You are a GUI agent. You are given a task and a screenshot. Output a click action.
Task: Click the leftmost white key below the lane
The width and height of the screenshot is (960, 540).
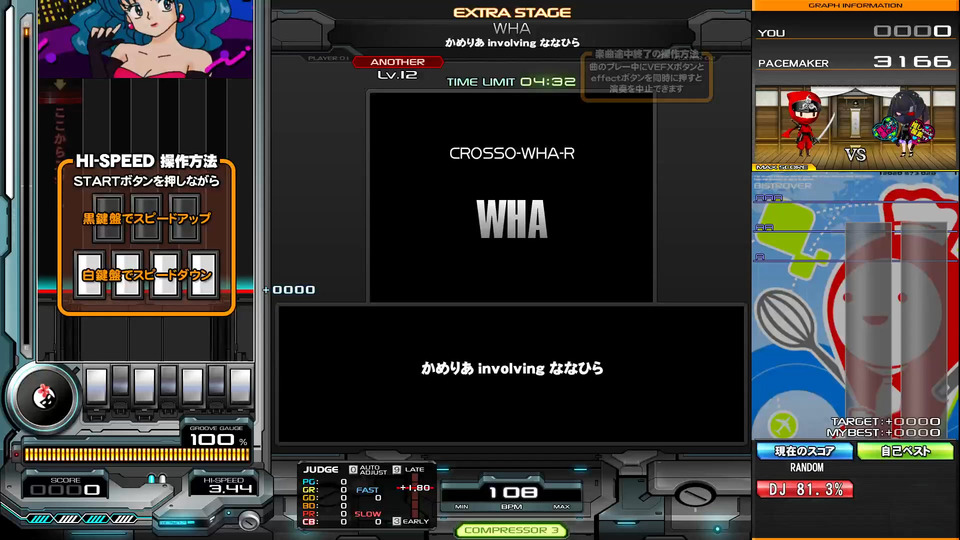97,386
